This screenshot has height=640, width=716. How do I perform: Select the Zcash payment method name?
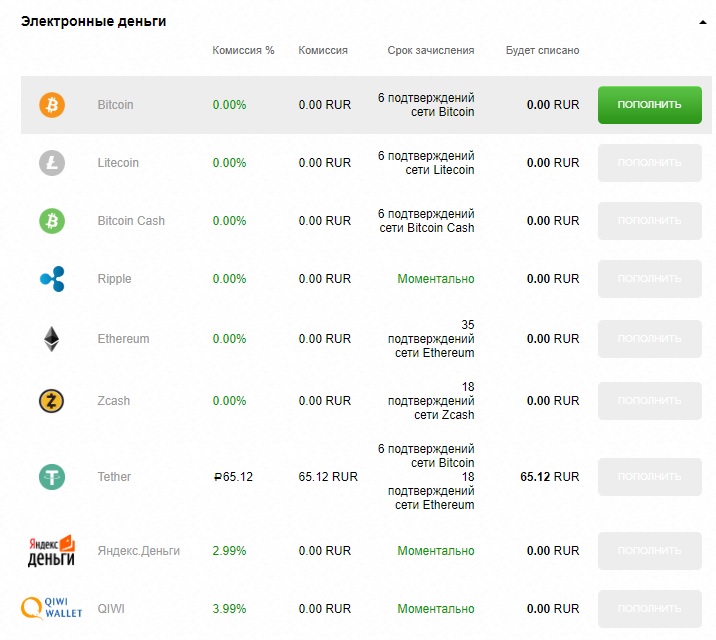(114, 401)
